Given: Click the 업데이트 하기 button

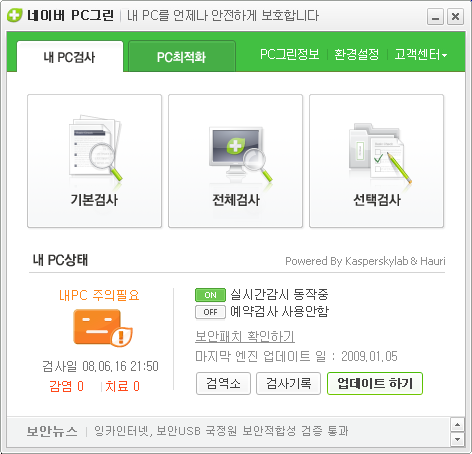Looking at the screenshot, I should (375, 383).
